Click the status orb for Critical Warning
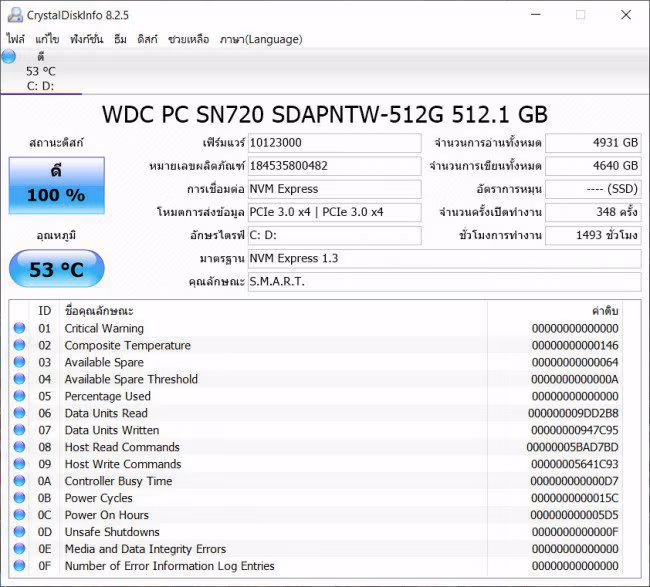 (19, 328)
